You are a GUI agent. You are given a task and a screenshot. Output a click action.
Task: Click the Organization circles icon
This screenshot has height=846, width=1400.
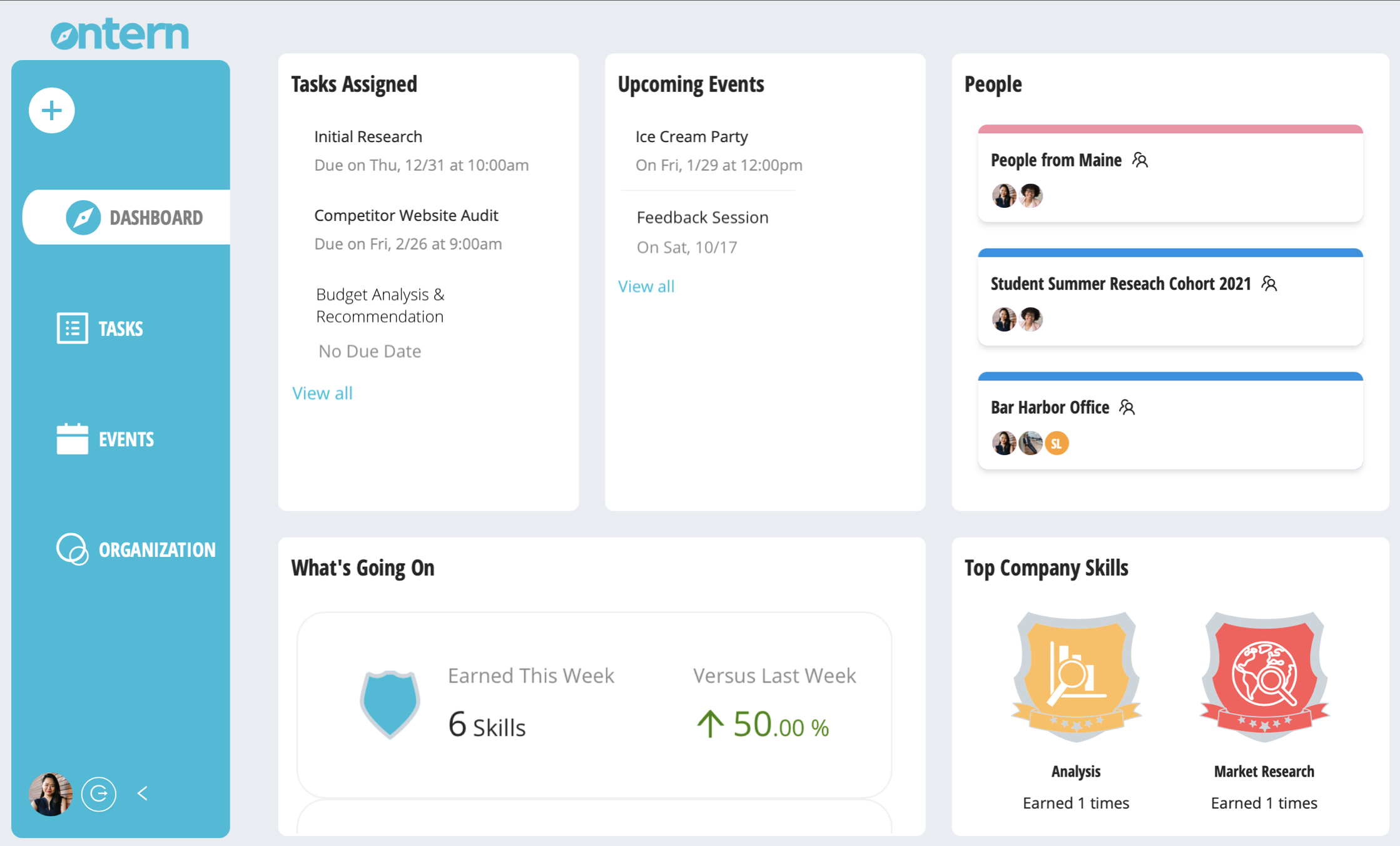[x=72, y=549]
